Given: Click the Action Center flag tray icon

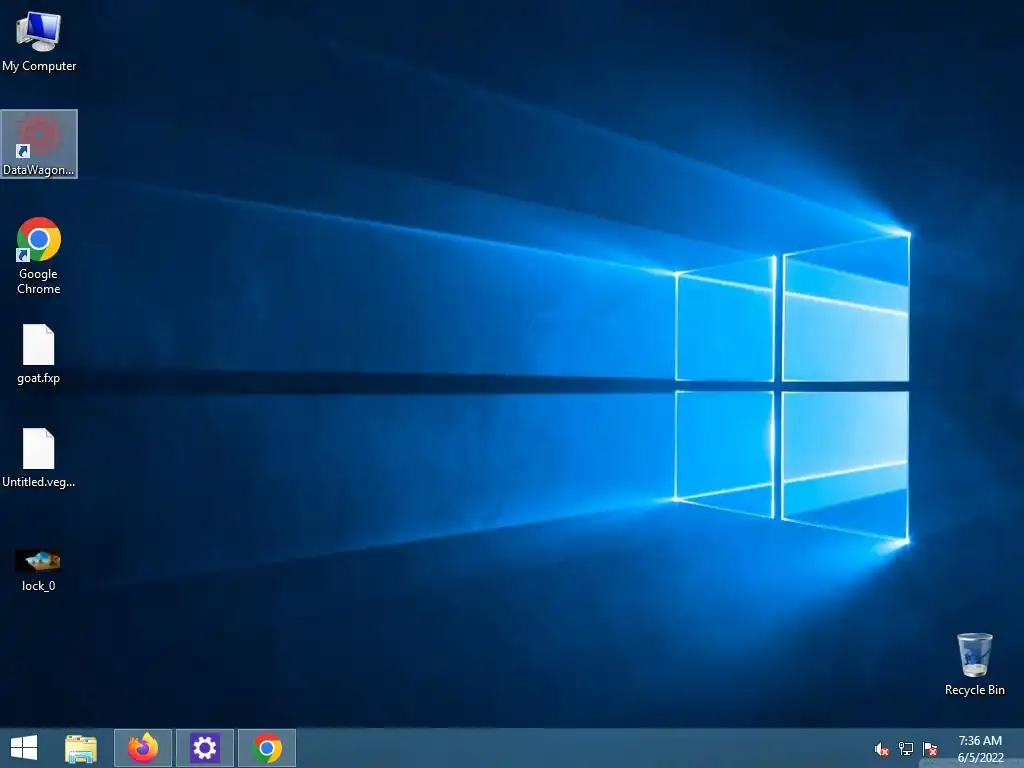Looking at the screenshot, I should tap(930, 749).
